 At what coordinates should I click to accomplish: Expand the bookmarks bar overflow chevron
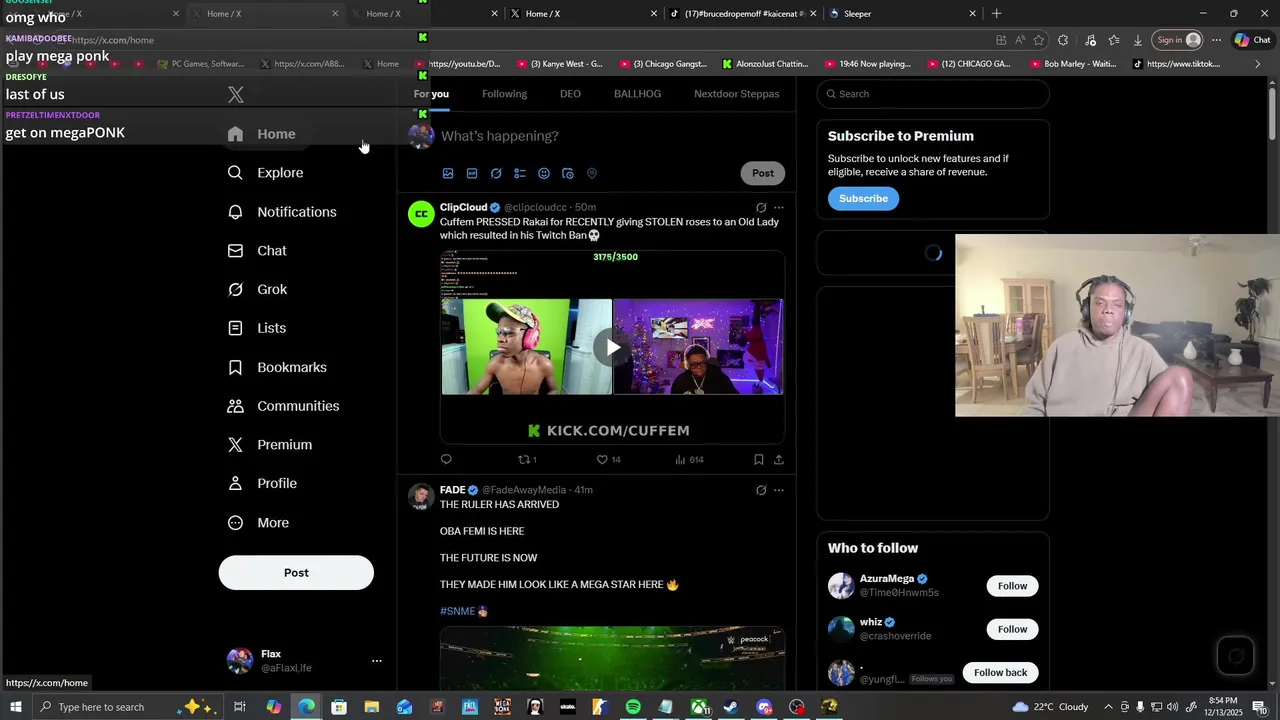click(1258, 64)
